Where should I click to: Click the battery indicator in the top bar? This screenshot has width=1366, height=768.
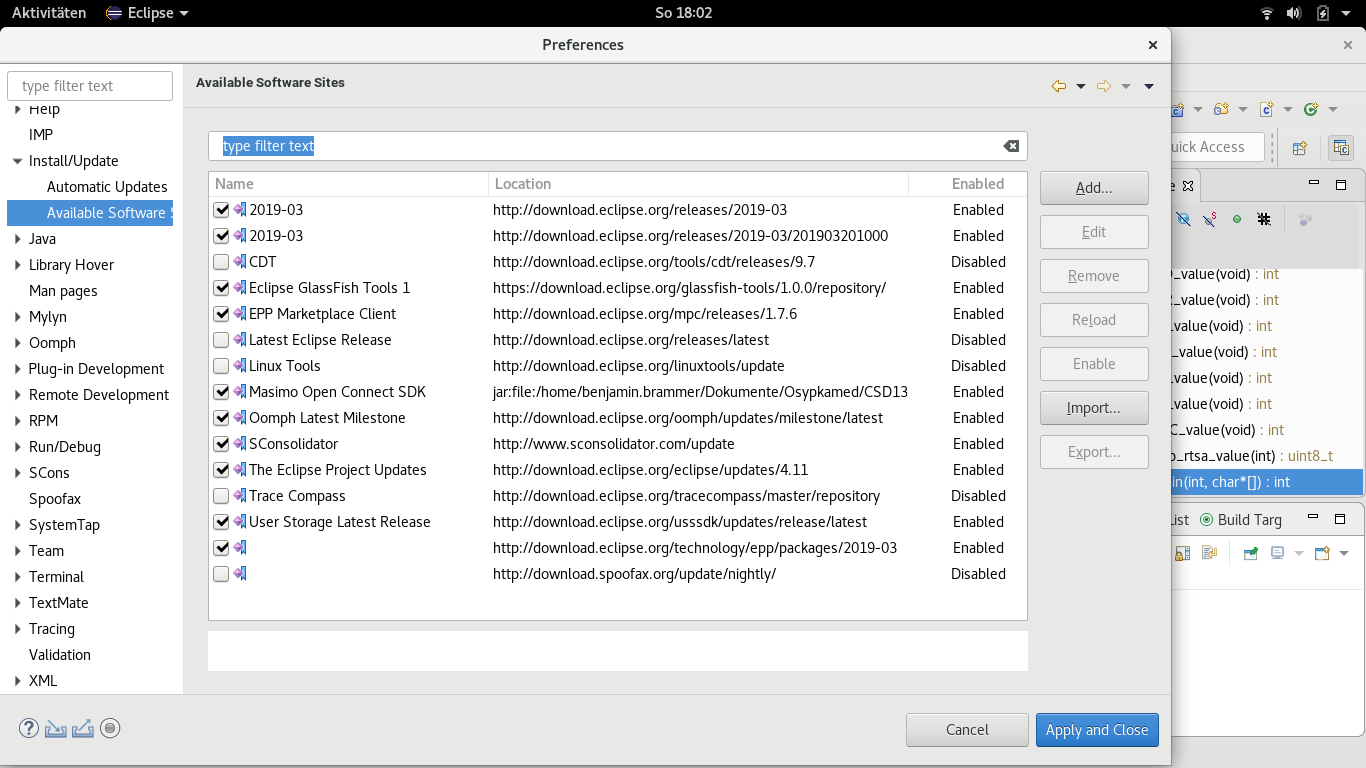click(1323, 13)
